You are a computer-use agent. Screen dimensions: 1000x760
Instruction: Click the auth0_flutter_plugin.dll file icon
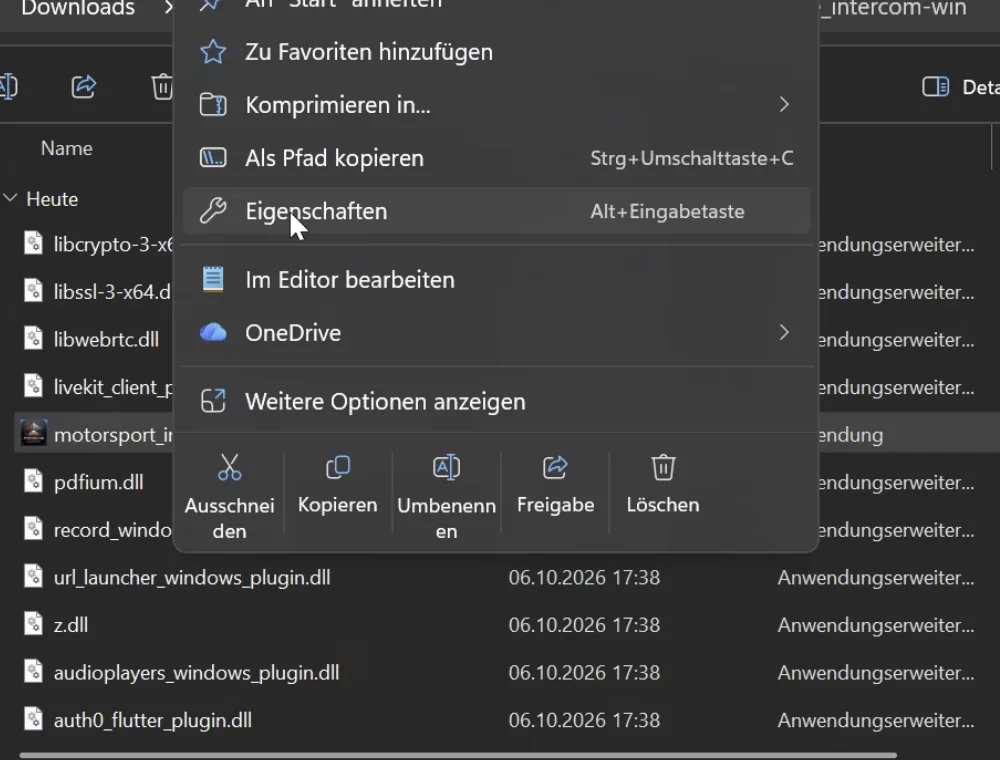(33, 718)
